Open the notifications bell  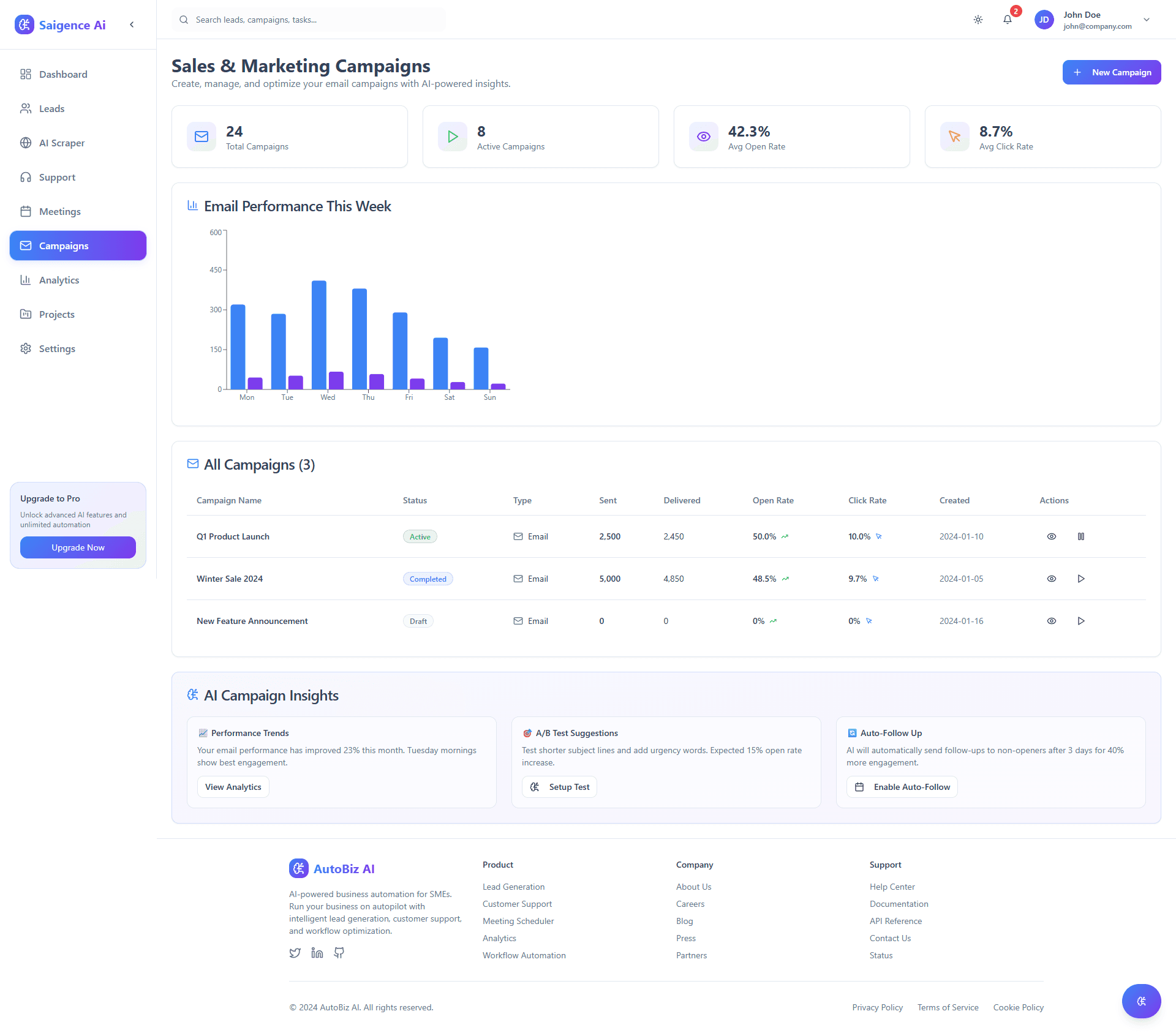click(1008, 20)
